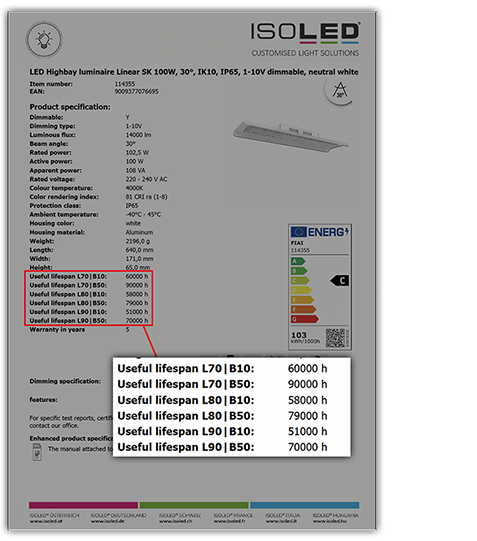Click the orange F energy class arrow
Image resolution: width=477 pixels, height=541 pixels.
coord(303,309)
